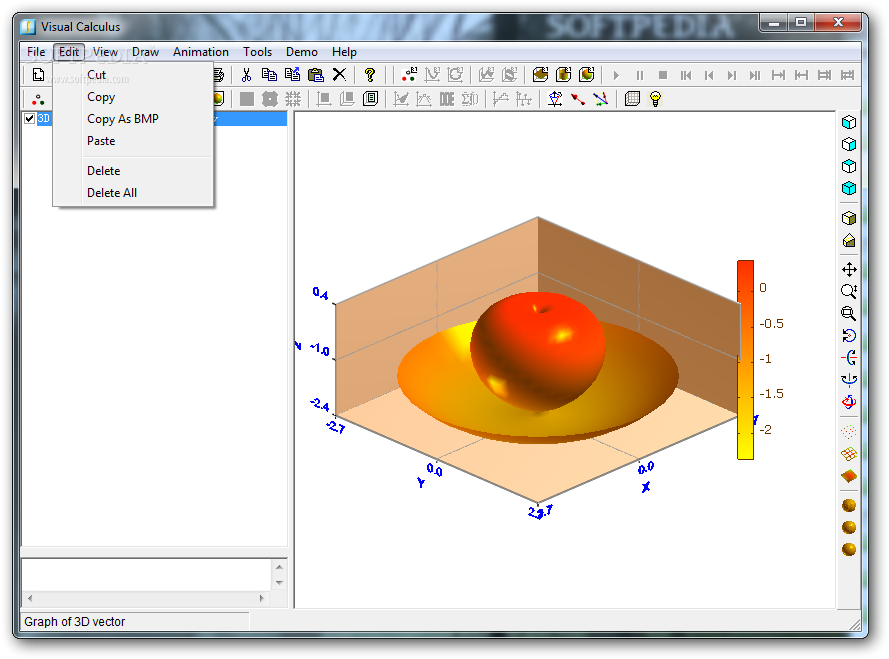This screenshot has width=889, height=659.
Task: Open the Demo menu
Action: tap(302, 52)
